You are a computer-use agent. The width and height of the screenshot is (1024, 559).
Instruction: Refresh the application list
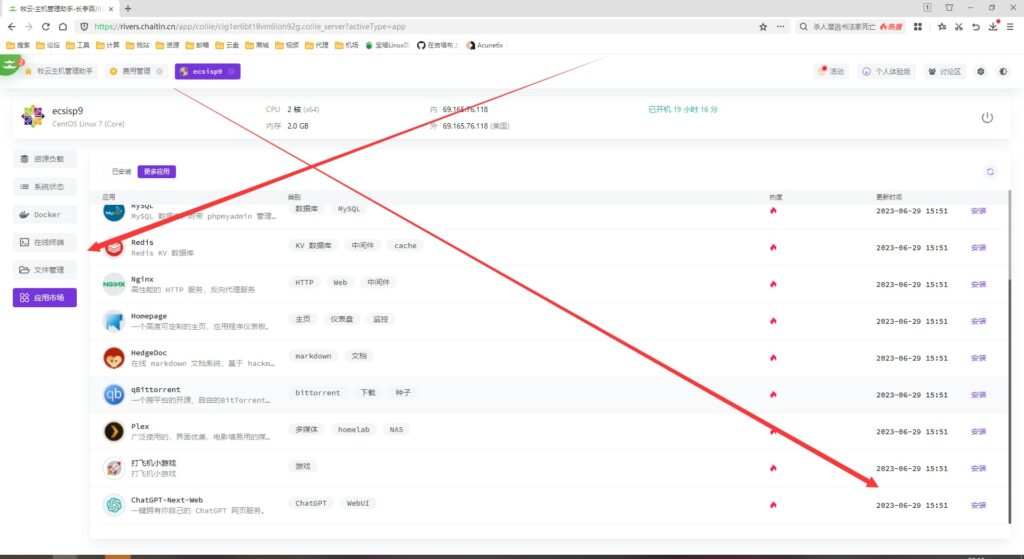coord(990,172)
